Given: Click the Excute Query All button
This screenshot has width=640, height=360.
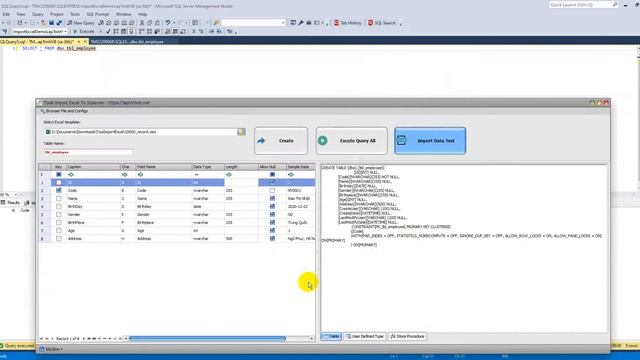Looking at the screenshot, I should pos(351,140).
